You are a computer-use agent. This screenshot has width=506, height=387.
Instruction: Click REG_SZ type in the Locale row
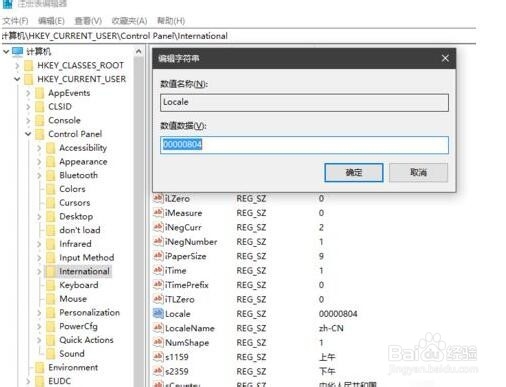tap(251, 314)
